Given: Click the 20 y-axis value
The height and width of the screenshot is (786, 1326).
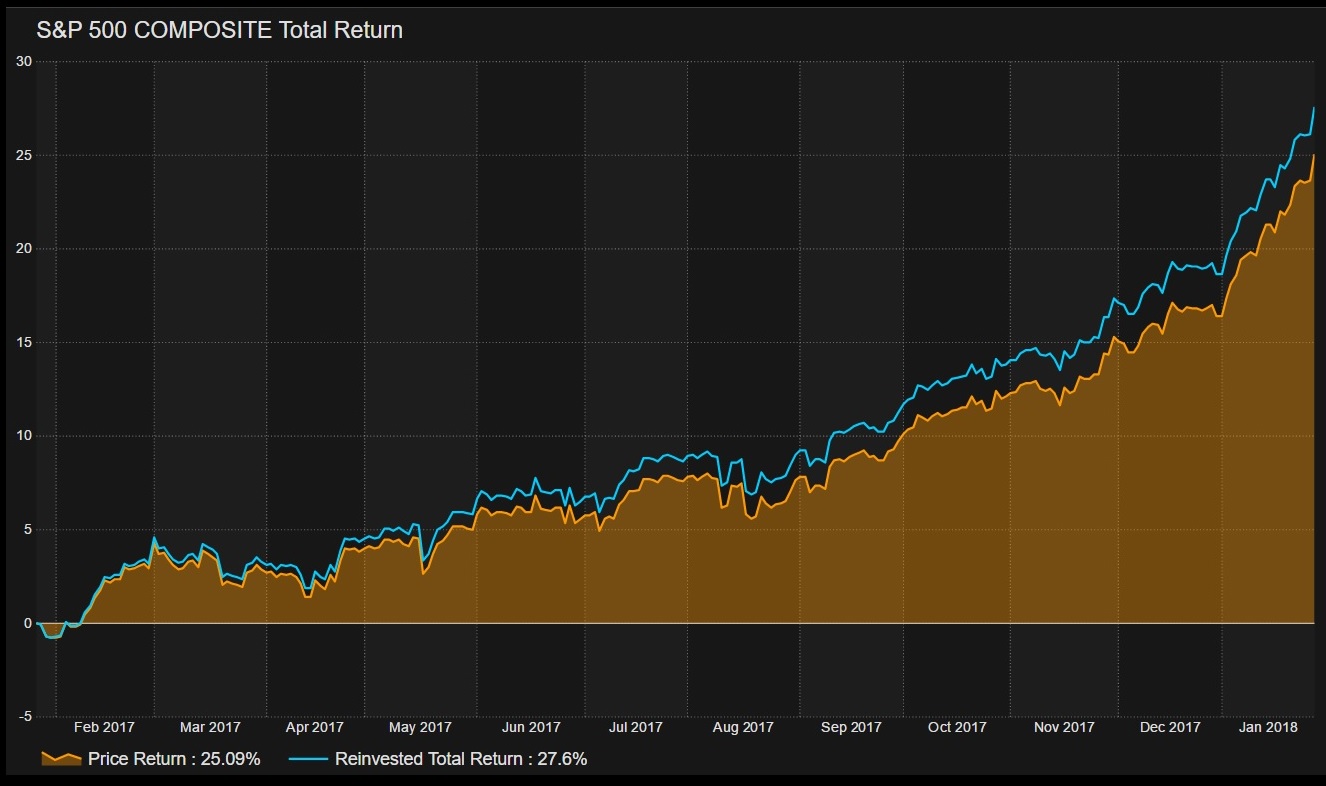Looking at the screenshot, I should pos(24,248).
